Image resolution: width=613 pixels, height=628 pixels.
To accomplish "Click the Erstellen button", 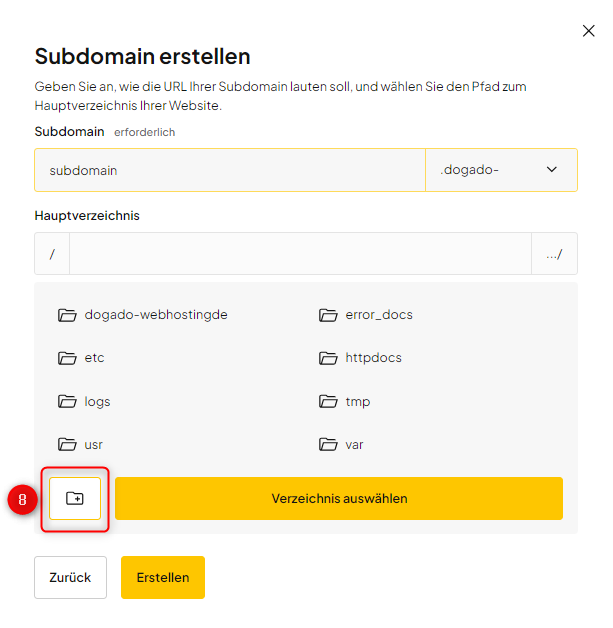I will click(162, 577).
